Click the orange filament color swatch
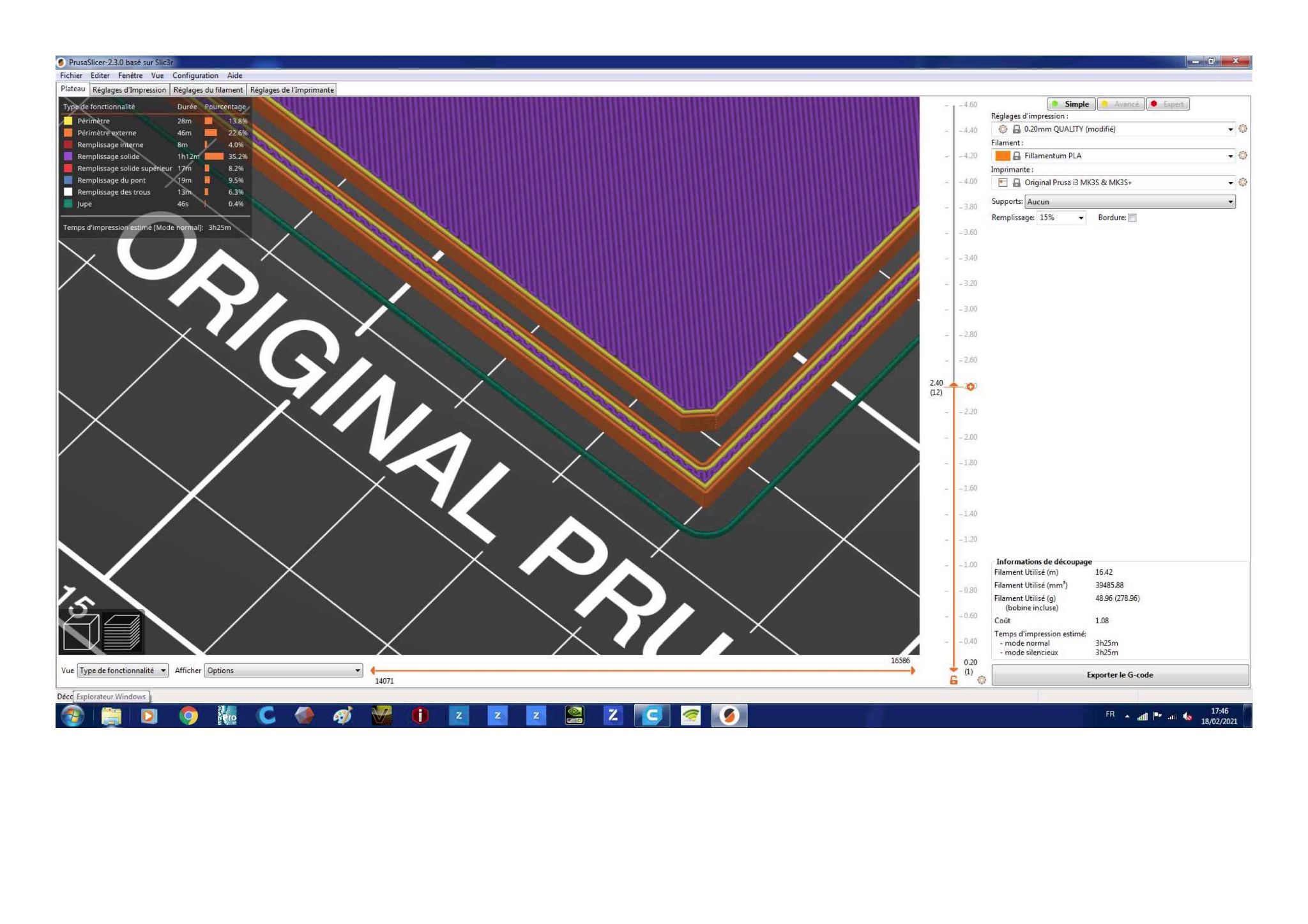1308x924 pixels. click(1003, 156)
